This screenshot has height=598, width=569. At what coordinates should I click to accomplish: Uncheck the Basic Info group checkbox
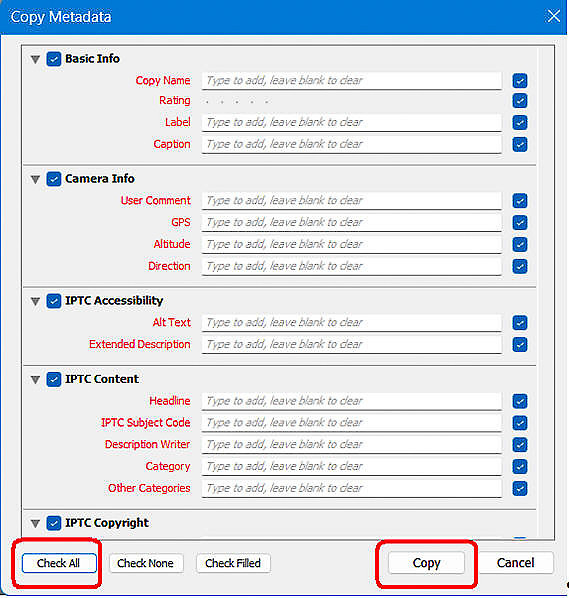click(54, 59)
